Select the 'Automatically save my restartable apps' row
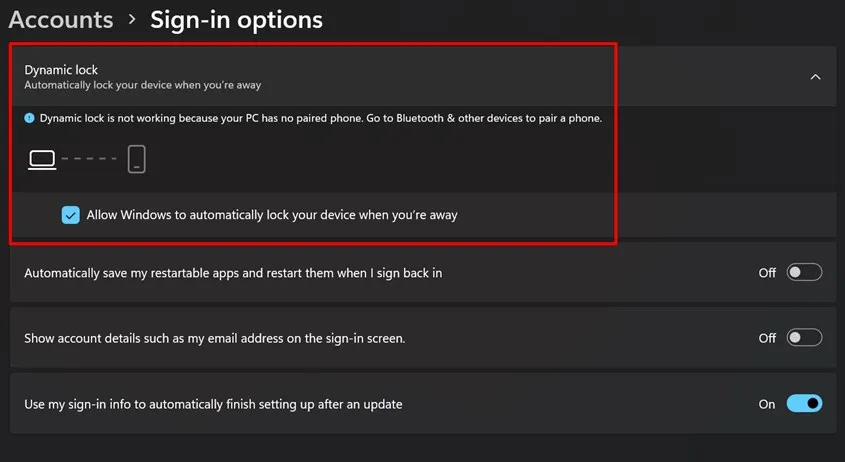Screen dimensions: 845x462 (x=232, y=272)
